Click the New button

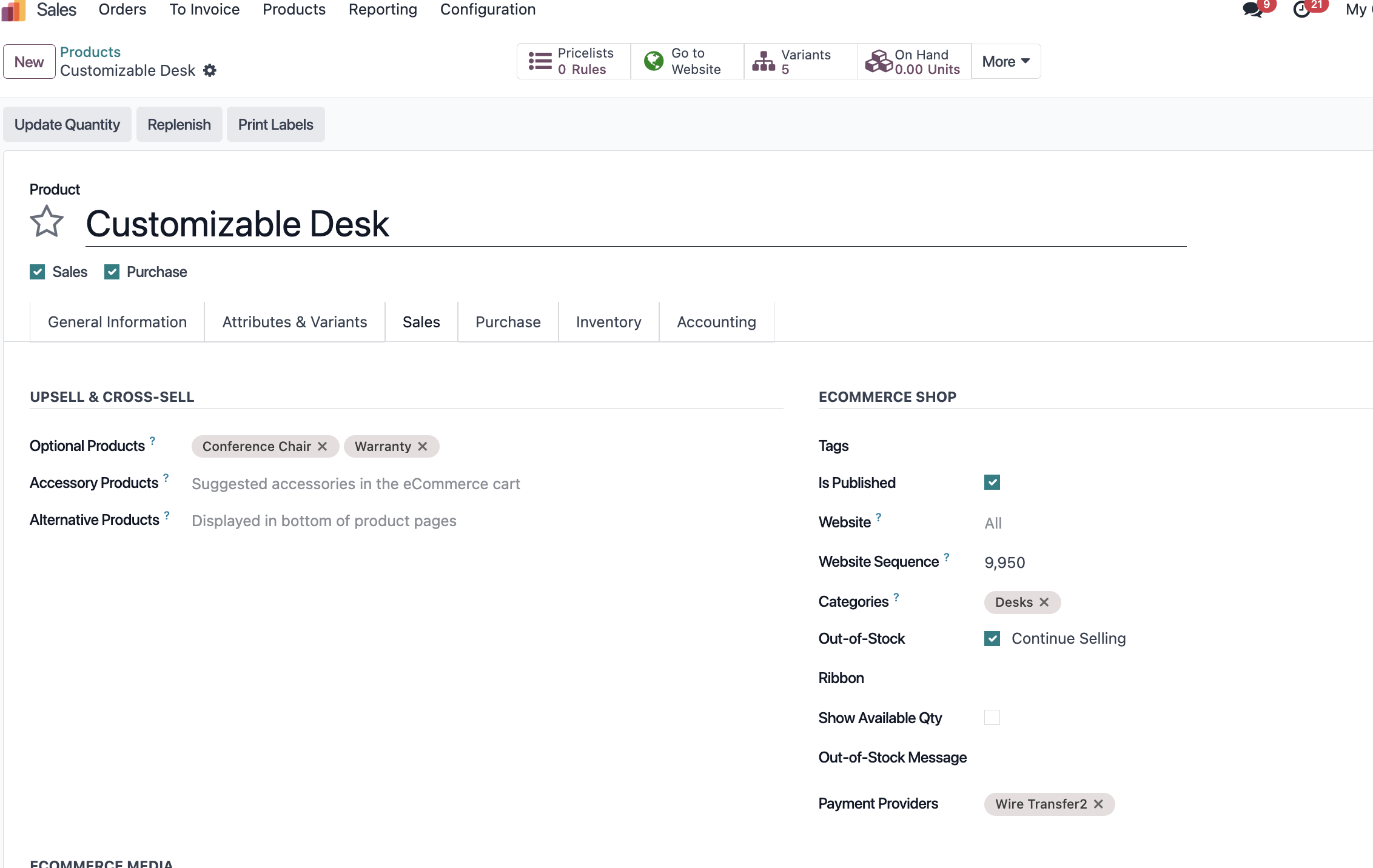pyautogui.click(x=29, y=62)
